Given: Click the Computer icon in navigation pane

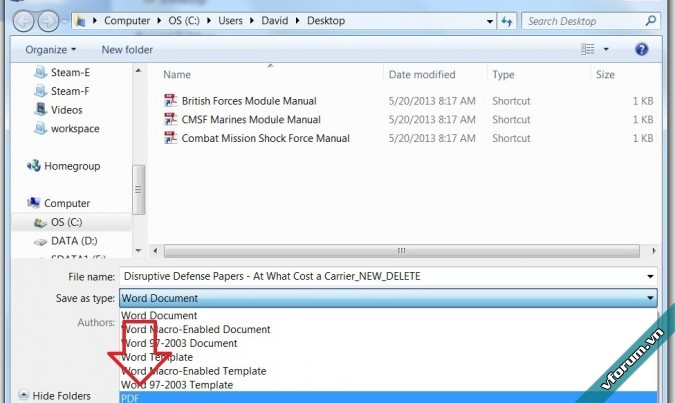Looking at the screenshot, I should [x=34, y=203].
